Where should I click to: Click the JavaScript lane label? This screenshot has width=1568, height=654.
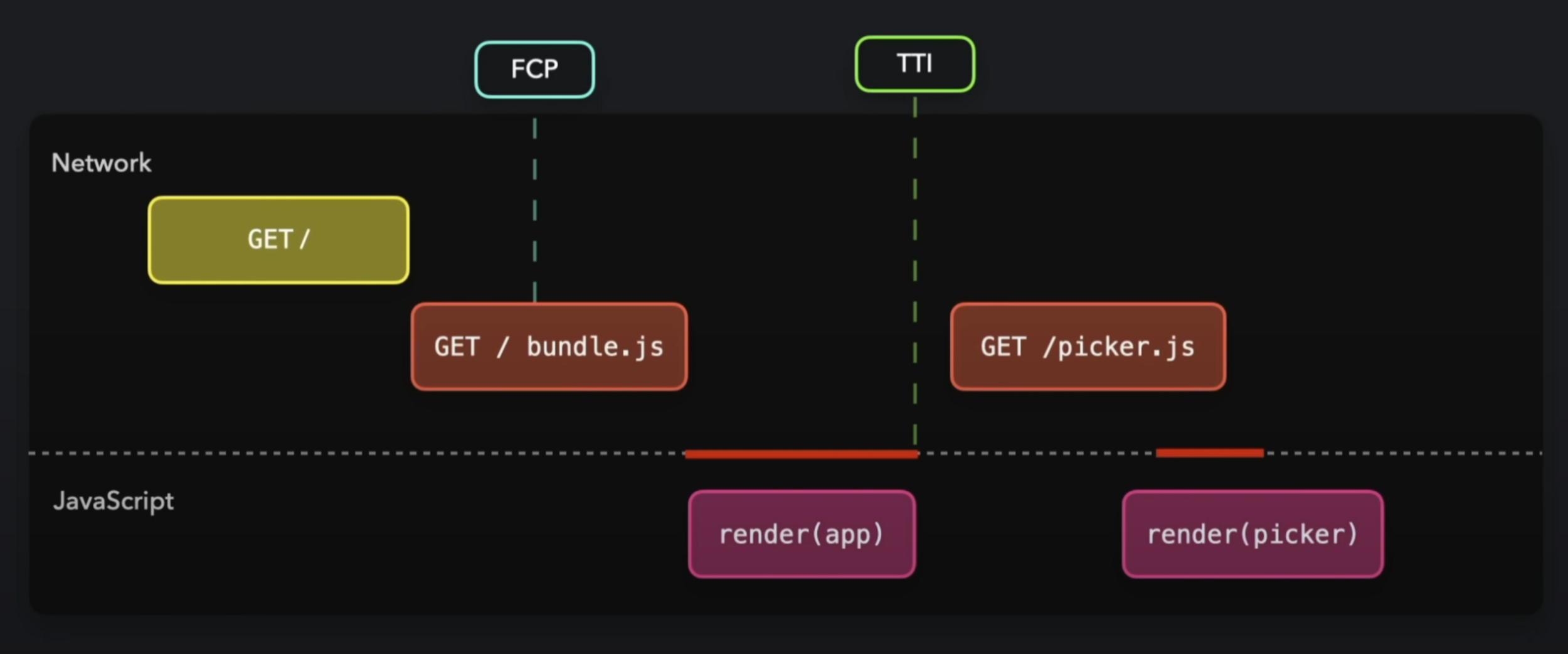(x=113, y=501)
